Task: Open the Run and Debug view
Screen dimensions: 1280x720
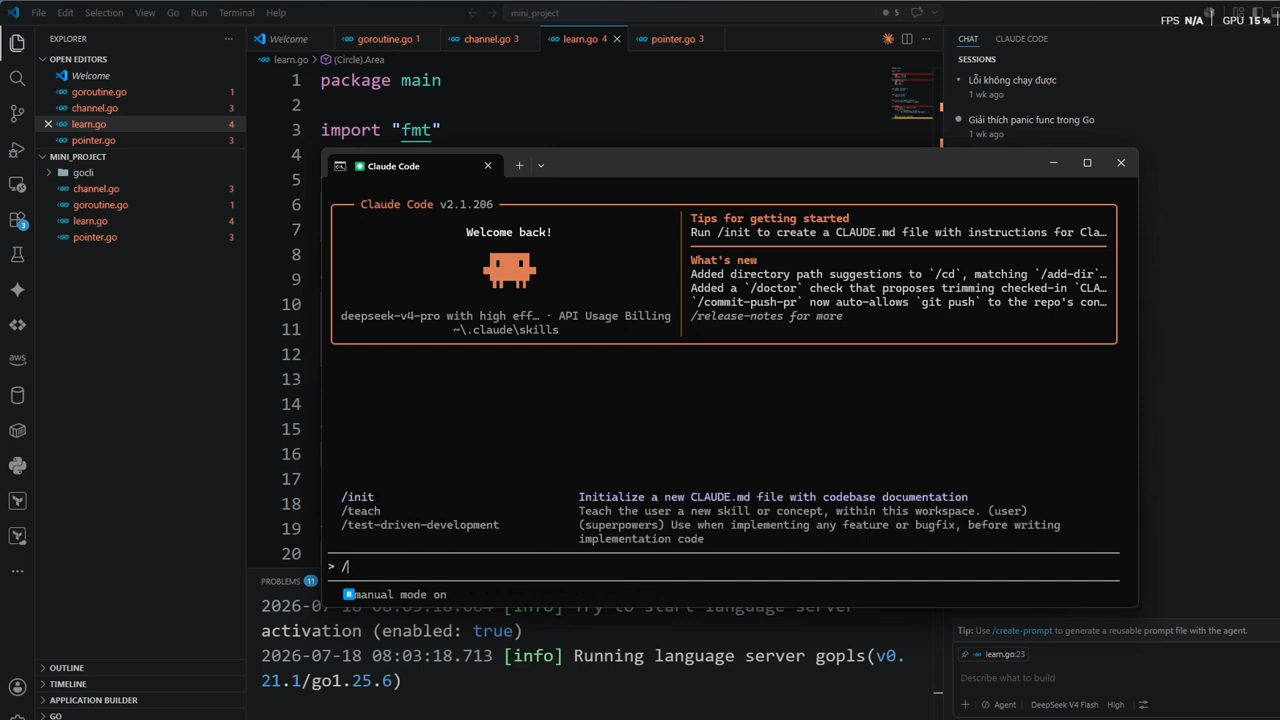Action: 17,149
